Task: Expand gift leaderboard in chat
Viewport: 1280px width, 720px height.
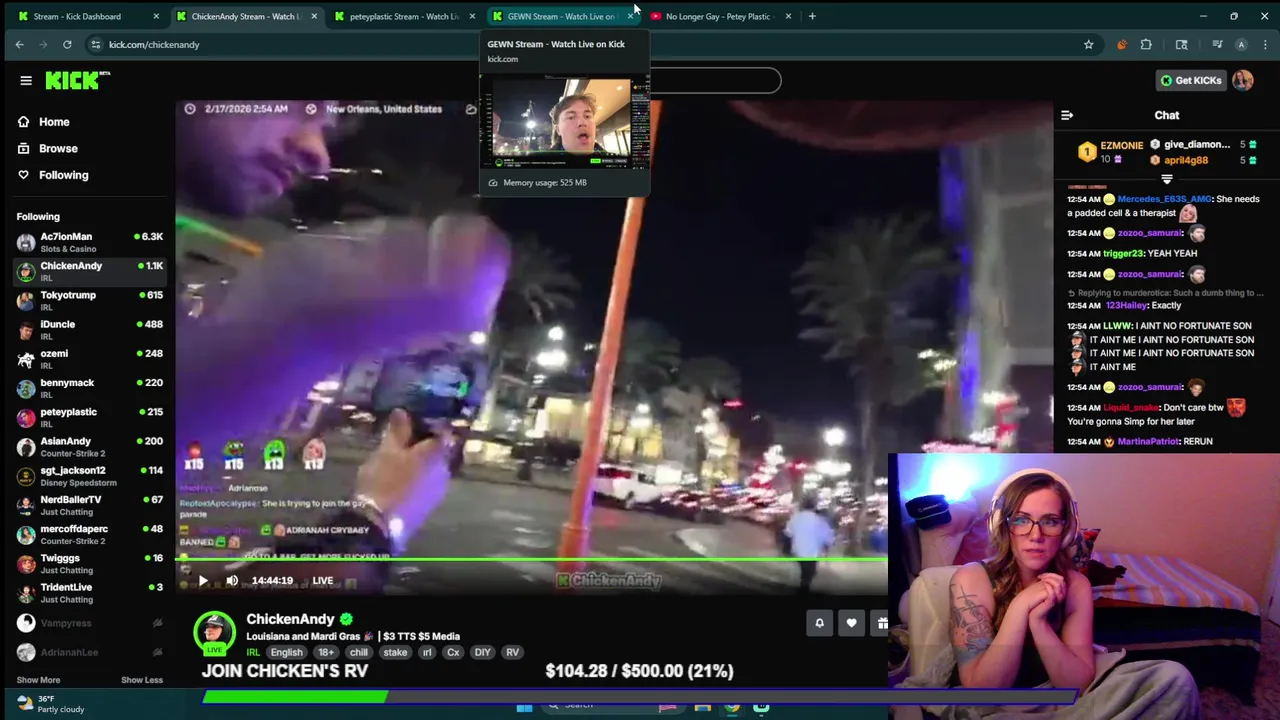Action: pos(1166,179)
